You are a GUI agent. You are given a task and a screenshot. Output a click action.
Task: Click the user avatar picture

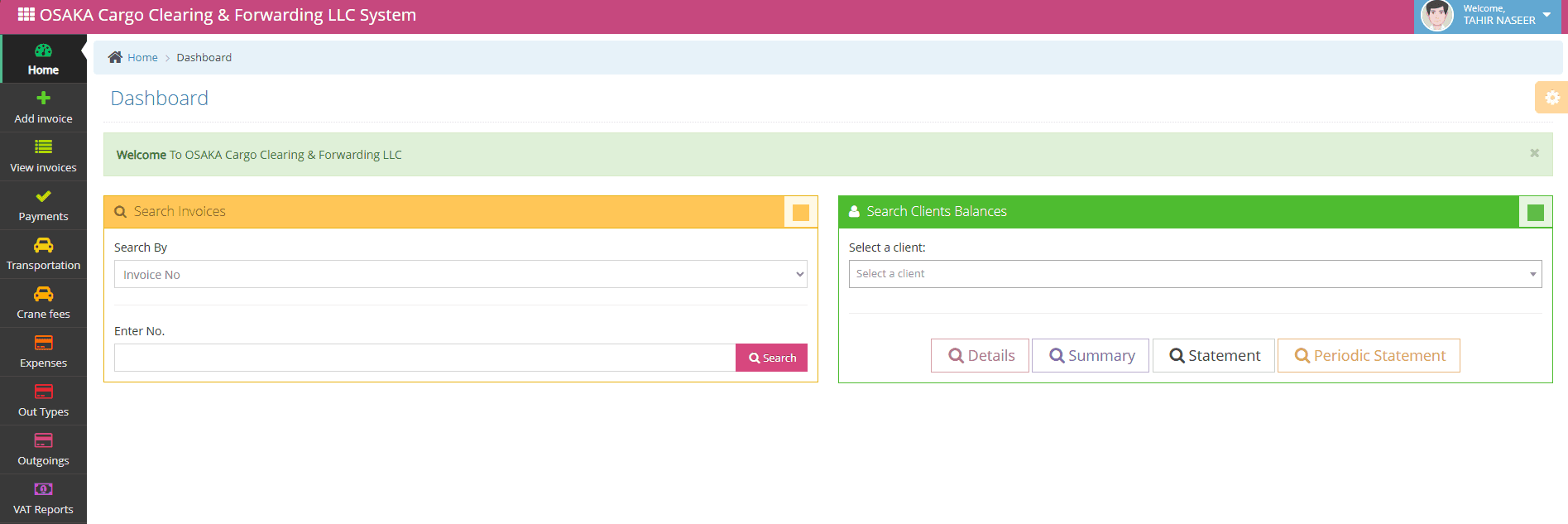coord(1436,16)
